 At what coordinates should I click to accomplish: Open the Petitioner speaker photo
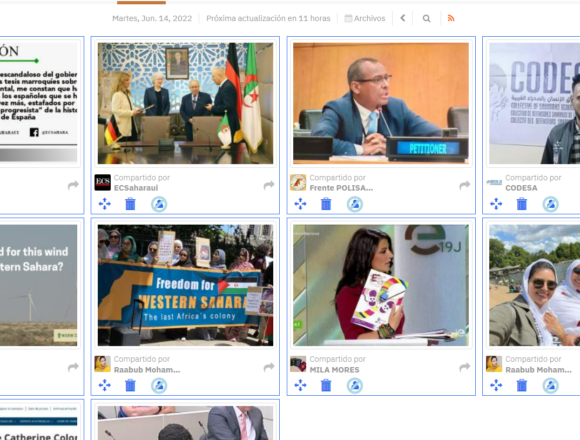(x=381, y=103)
